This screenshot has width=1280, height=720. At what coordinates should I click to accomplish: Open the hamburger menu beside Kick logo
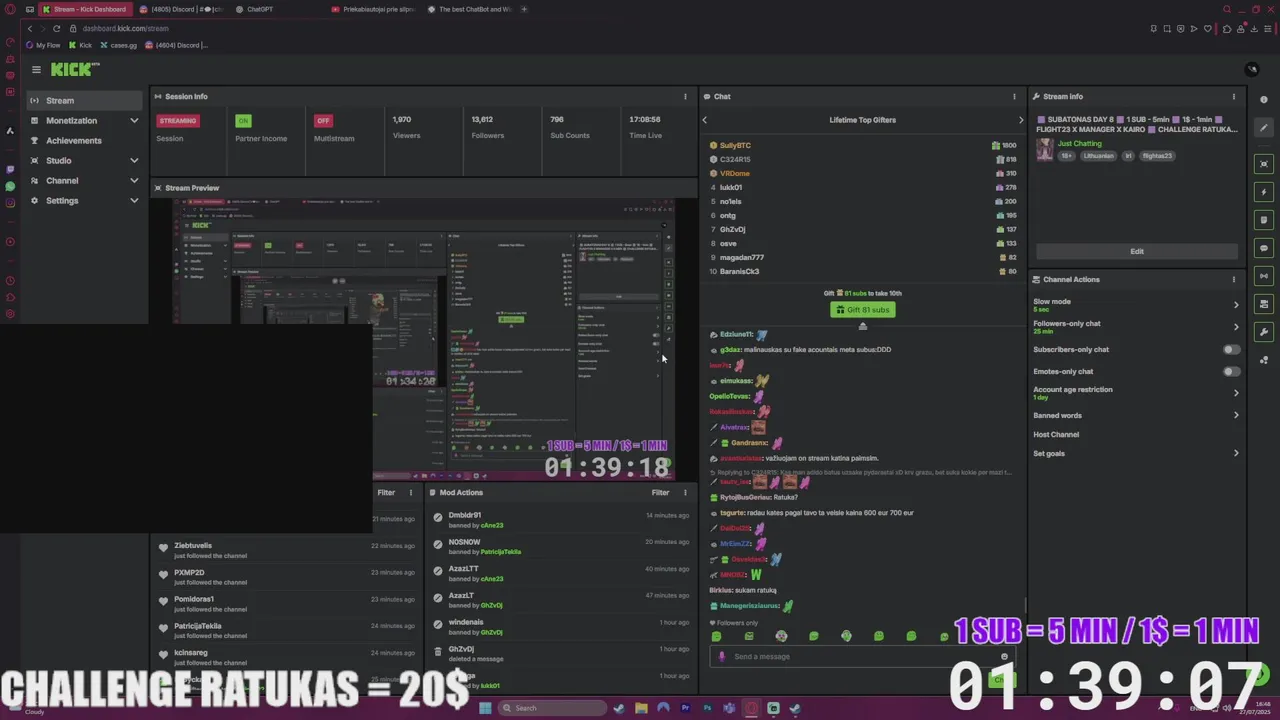click(x=36, y=69)
